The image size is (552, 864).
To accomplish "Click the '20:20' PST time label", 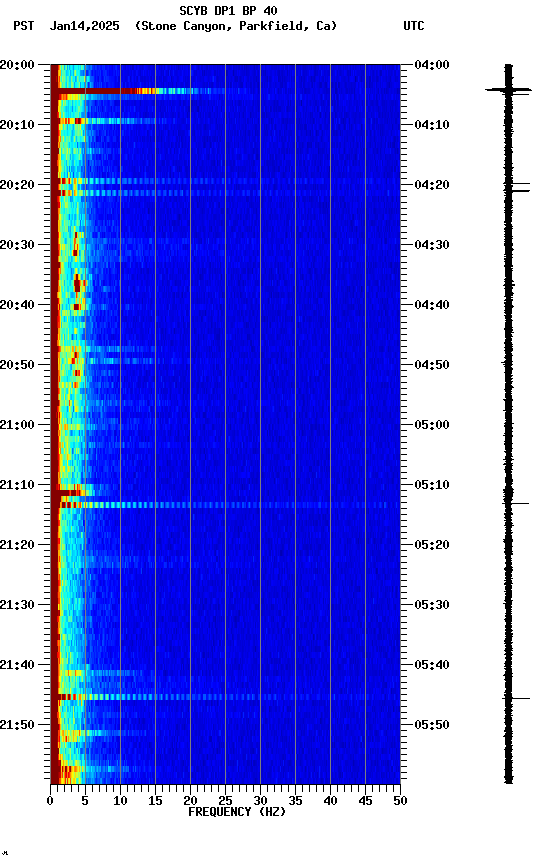I will click(x=17, y=185).
